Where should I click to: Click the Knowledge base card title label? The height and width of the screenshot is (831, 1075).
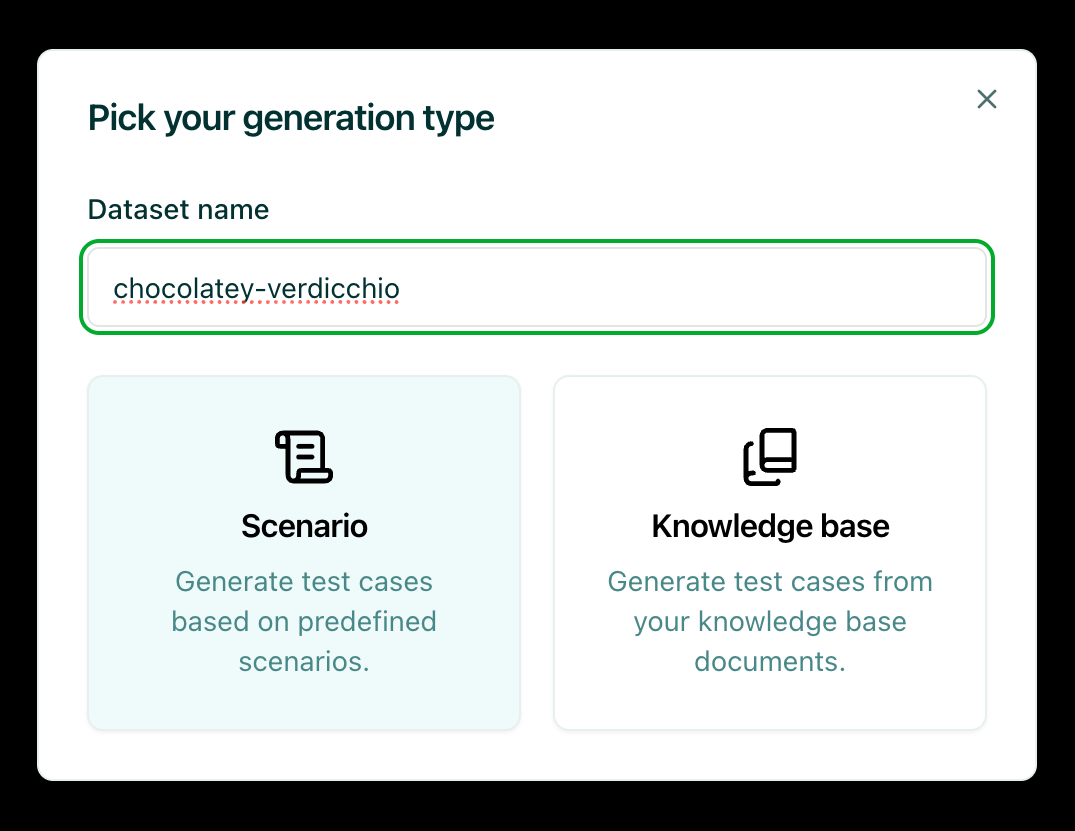[770, 526]
